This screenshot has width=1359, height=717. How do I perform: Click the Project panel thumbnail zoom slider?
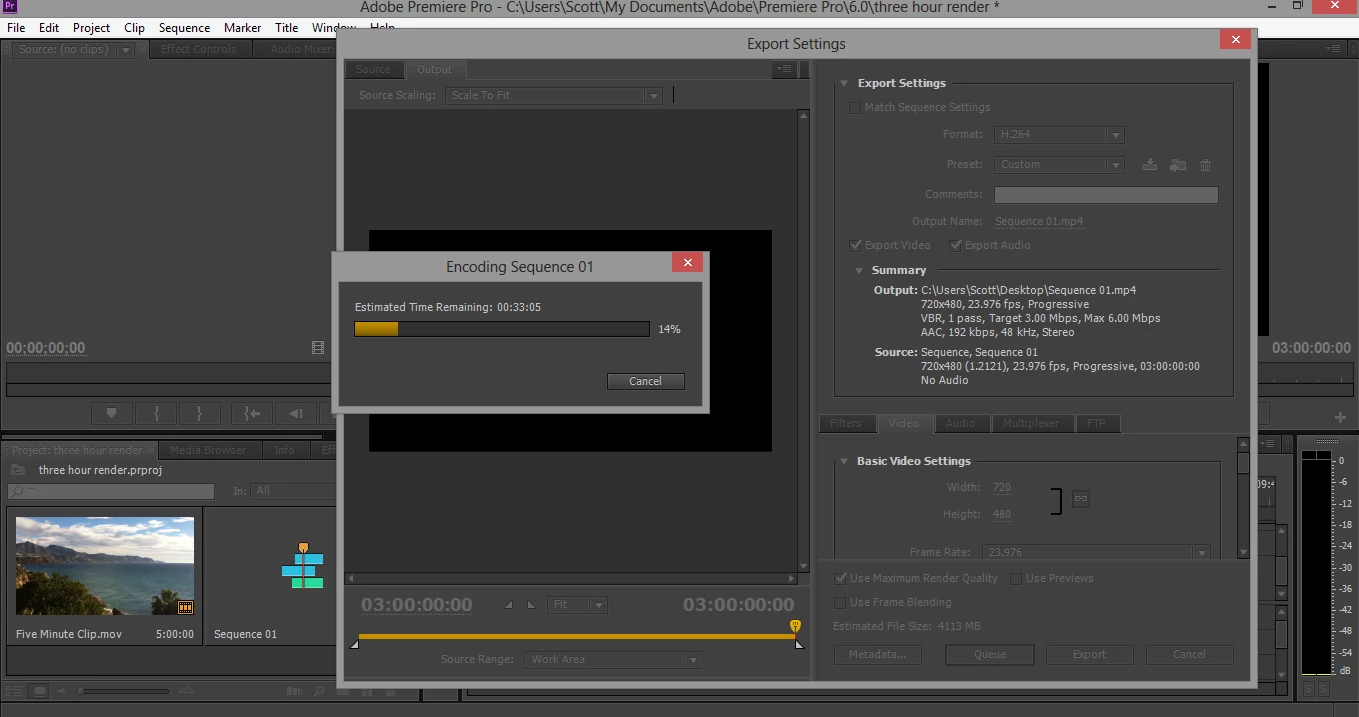click(x=82, y=691)
